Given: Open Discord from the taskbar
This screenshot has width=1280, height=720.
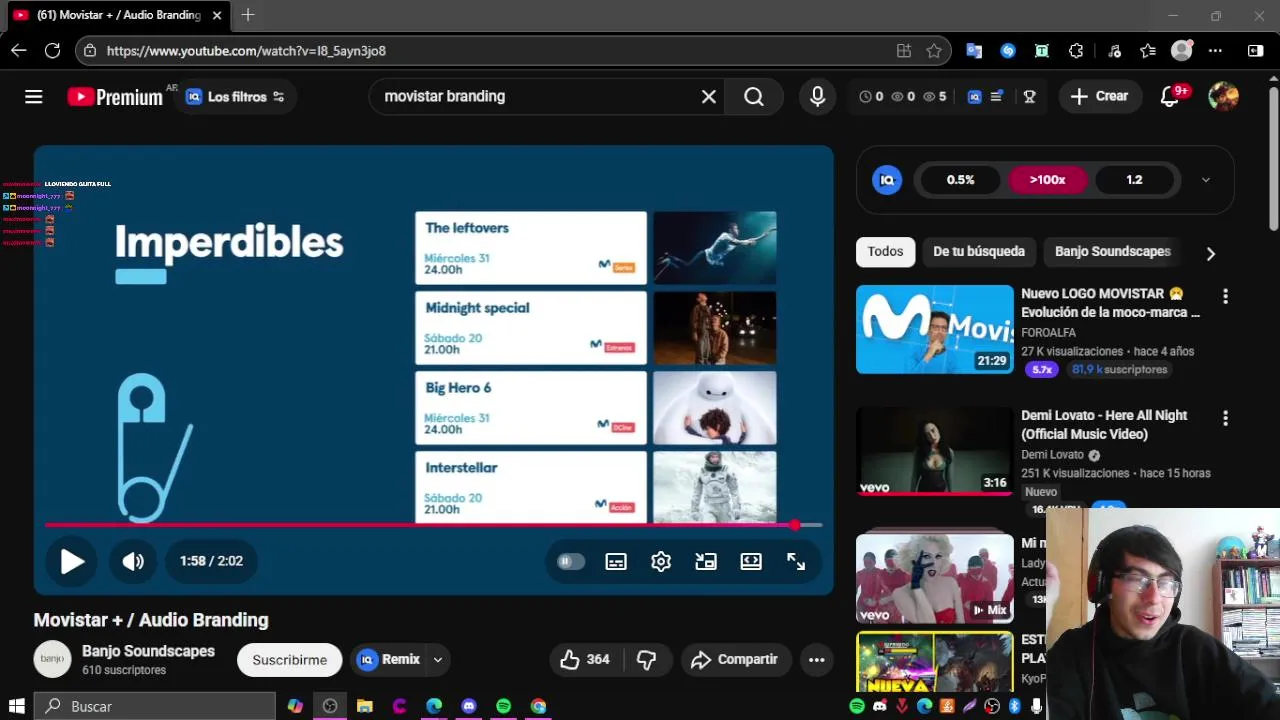Looking at the screenshot, I should point(469,706).
